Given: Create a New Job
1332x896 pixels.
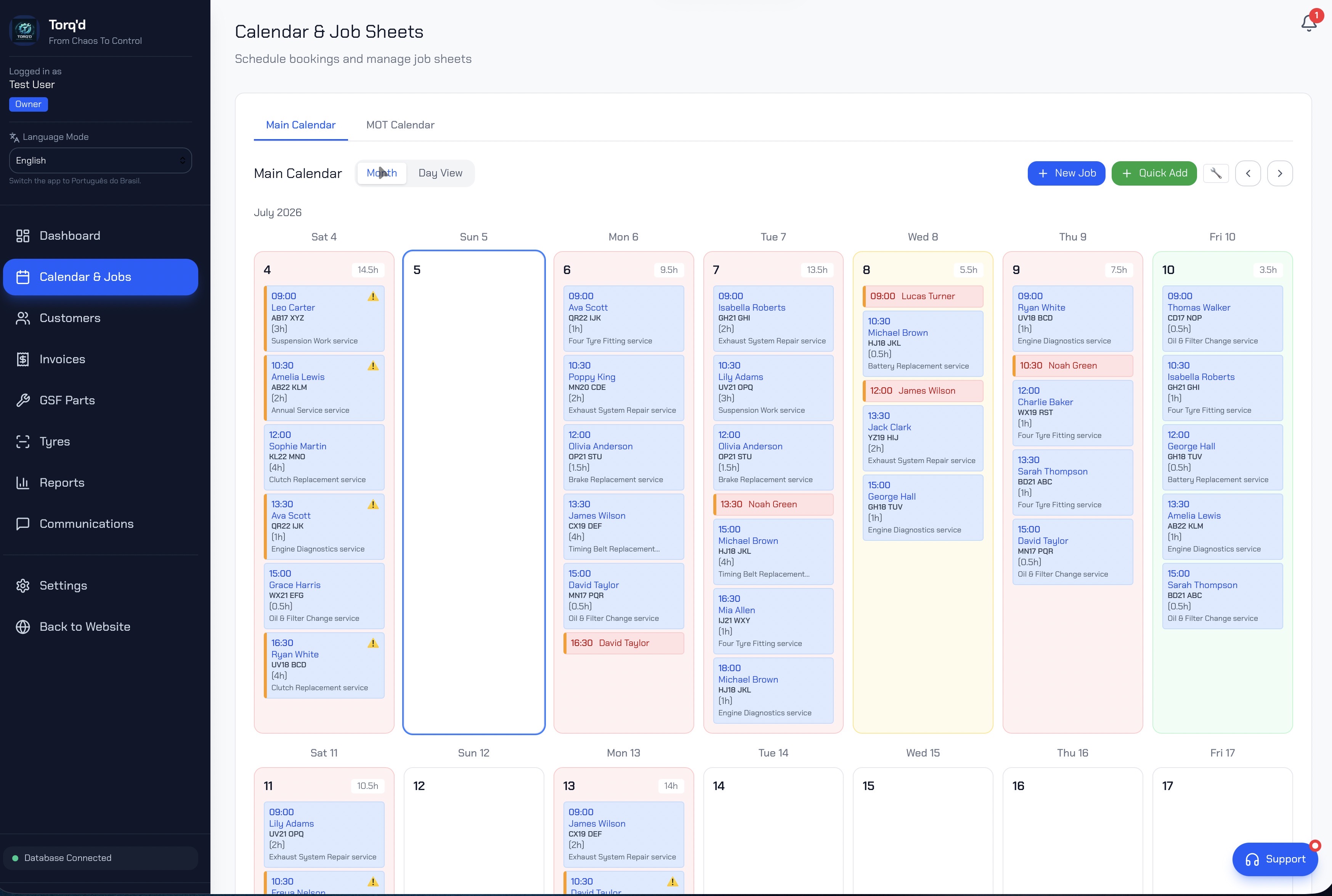Looking at the screenshot, I should click(1066, 173).
